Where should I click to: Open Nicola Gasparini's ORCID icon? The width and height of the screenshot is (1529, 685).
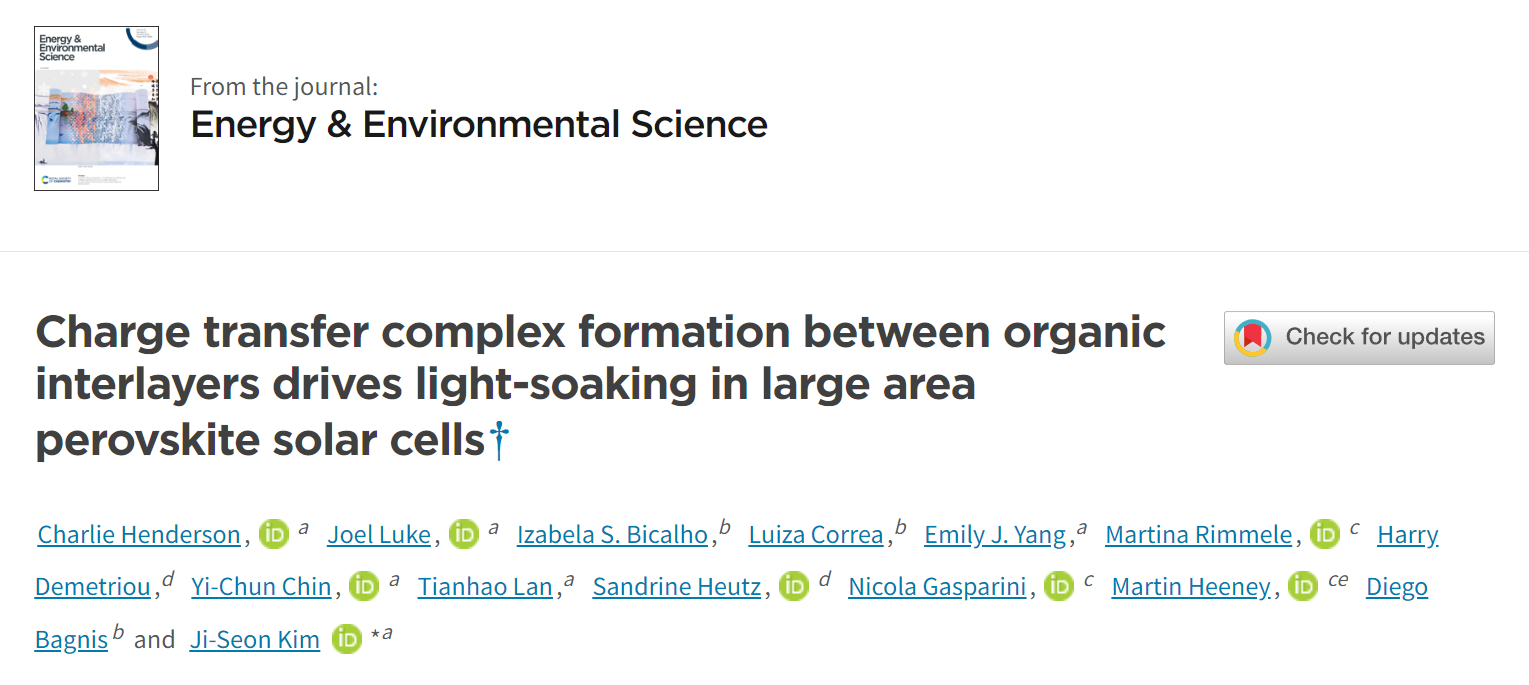click(1059, 586)
